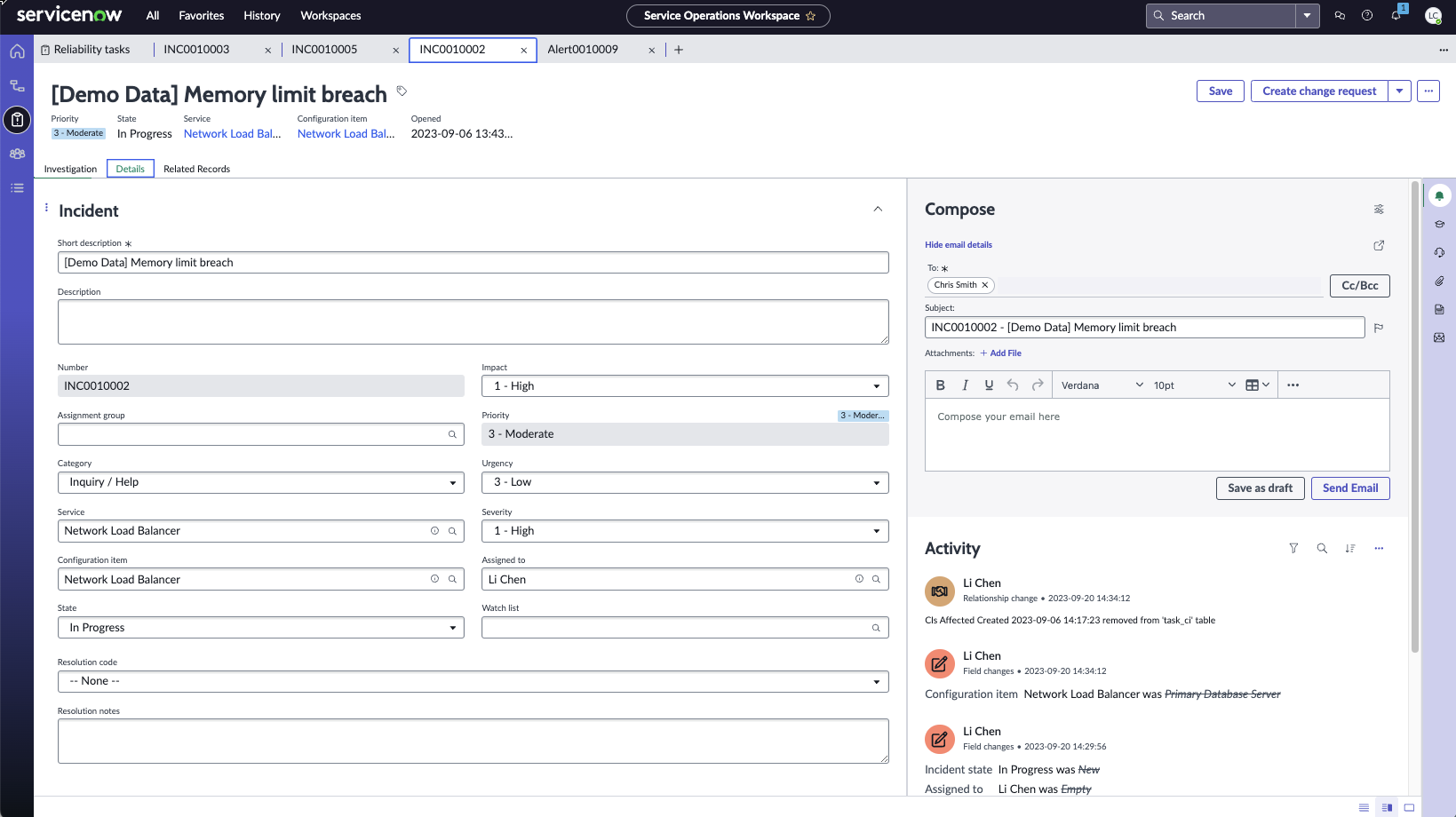Open the teams icon in left sidebar

[17, 154]
